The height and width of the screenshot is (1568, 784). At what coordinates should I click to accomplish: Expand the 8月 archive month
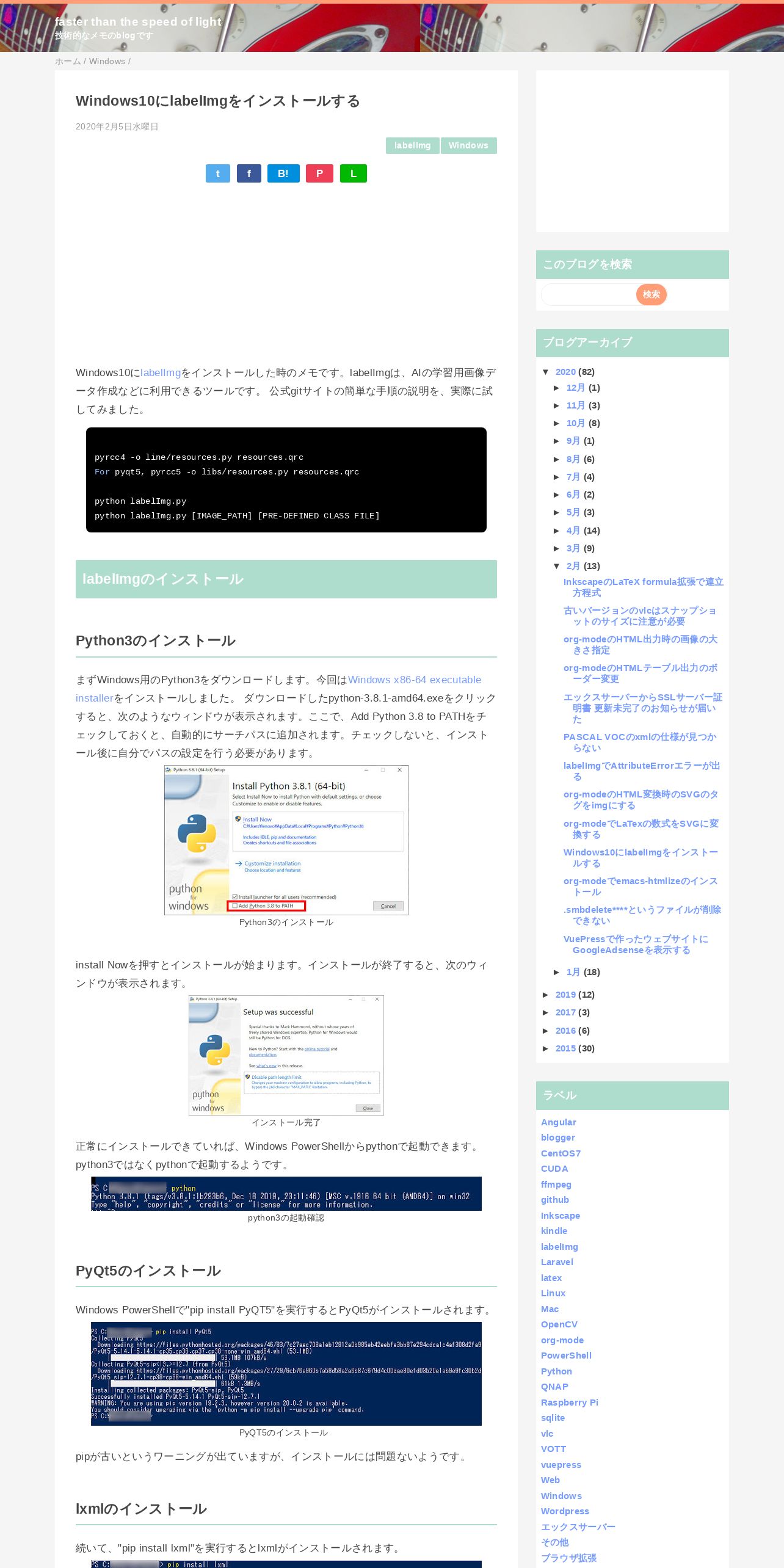point(557,459)
